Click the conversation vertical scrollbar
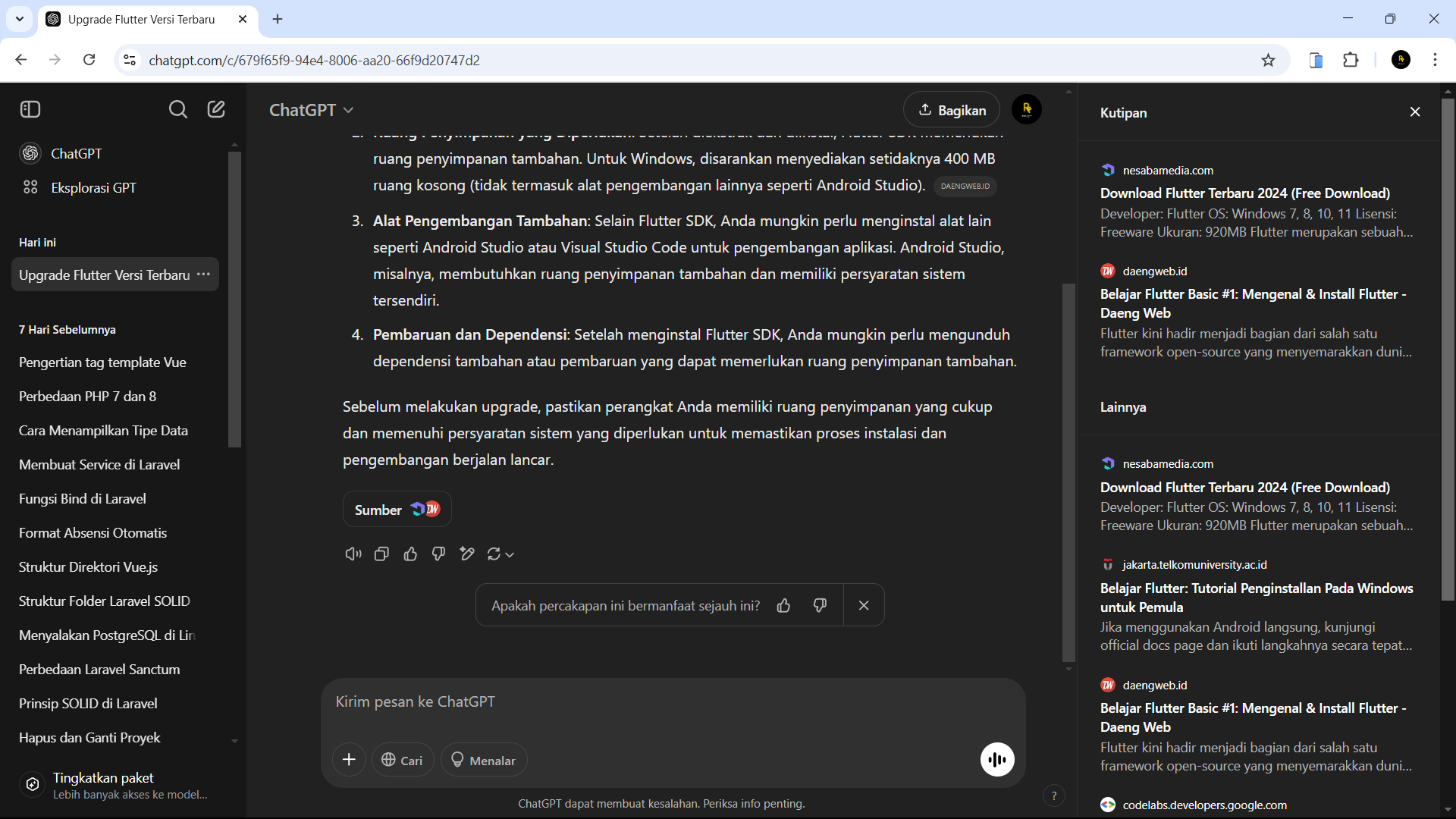The image size is (1456, 819). (1068, 472)
